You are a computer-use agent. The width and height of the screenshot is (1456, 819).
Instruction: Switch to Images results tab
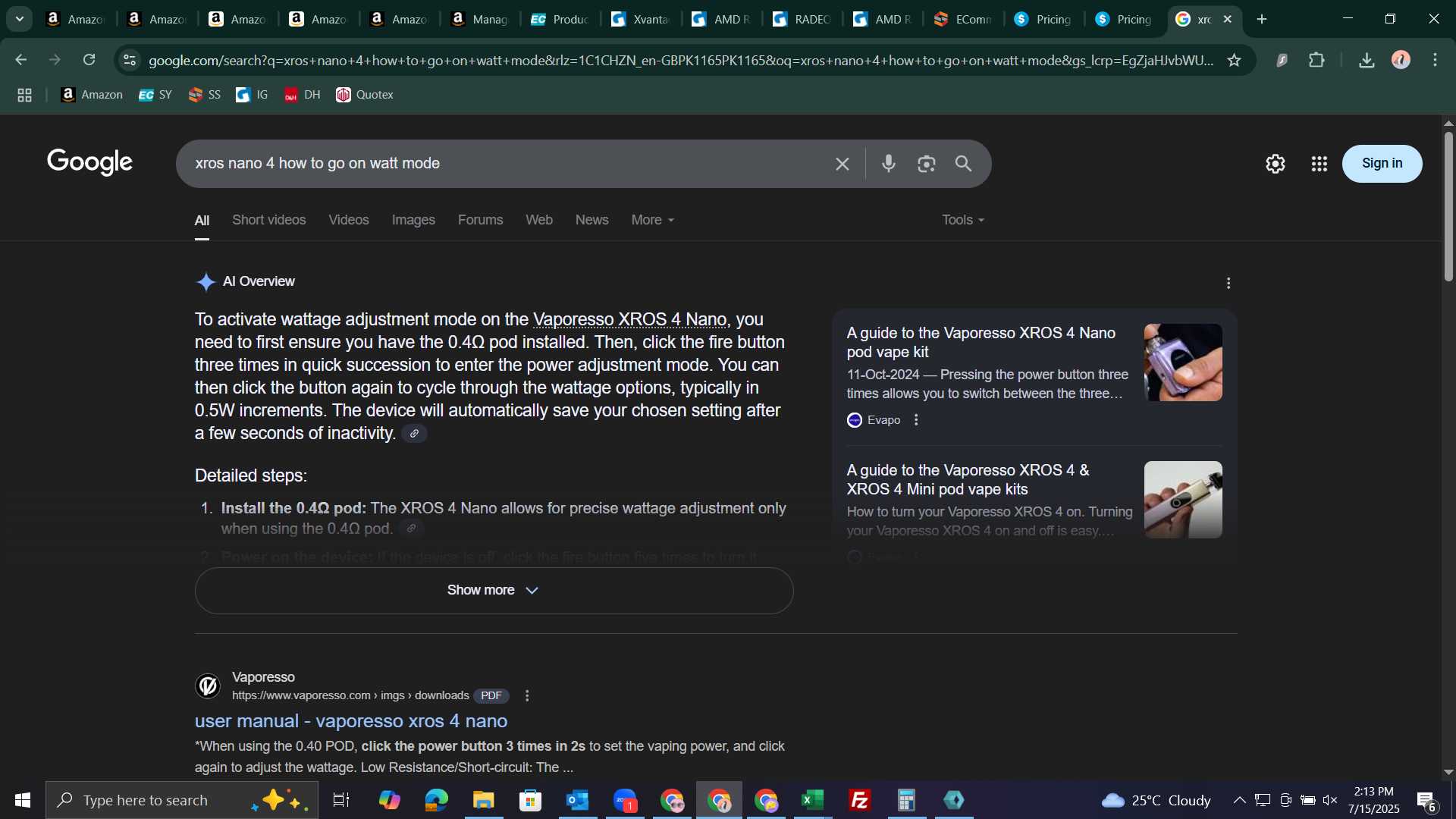tap(413, 220)
